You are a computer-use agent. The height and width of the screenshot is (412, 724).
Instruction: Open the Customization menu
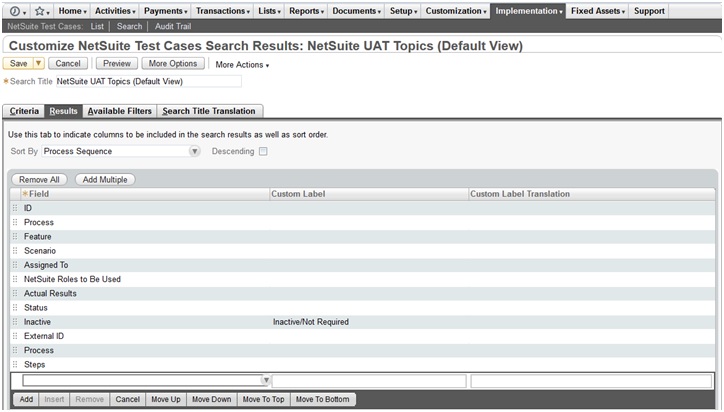[455, 11]
